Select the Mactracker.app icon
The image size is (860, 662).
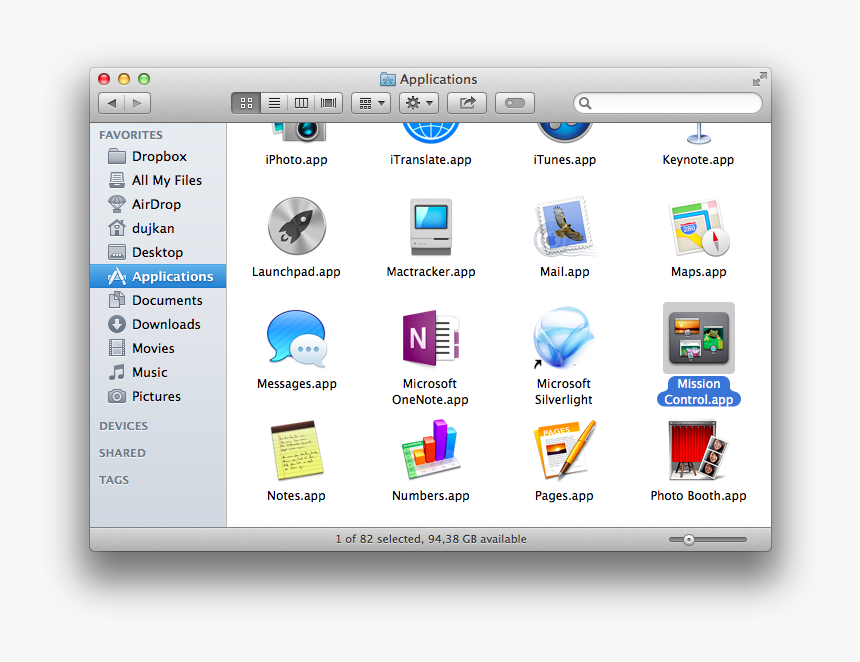pyautogui.click(x=431, y=227)
